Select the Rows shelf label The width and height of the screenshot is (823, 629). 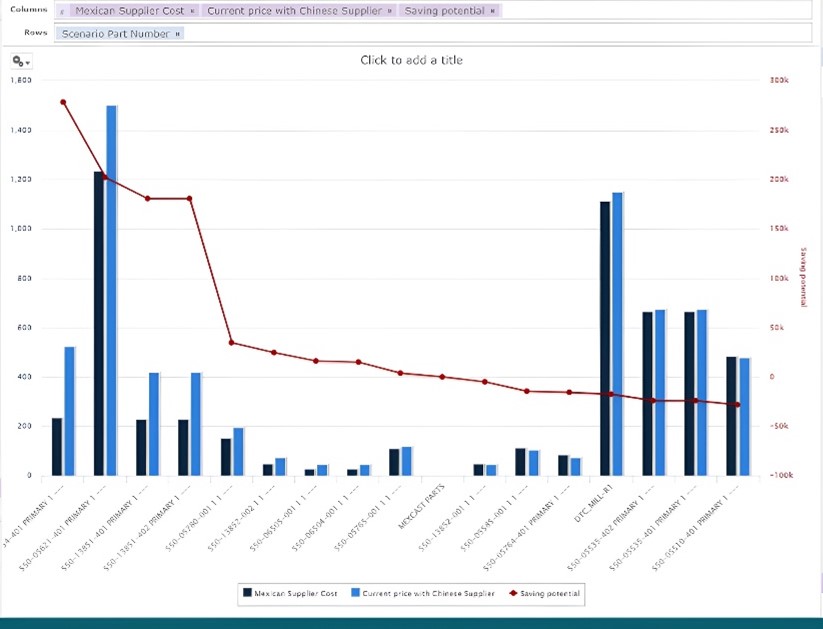point(34,32)
